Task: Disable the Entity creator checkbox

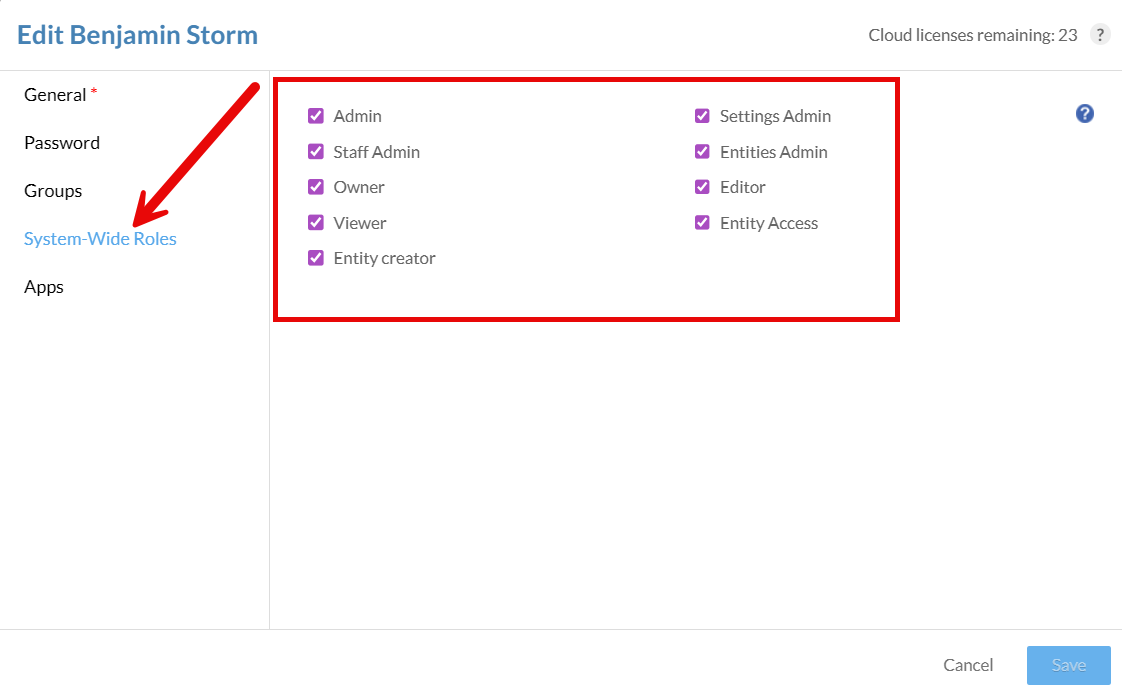Action: click(x=316, y=258)
